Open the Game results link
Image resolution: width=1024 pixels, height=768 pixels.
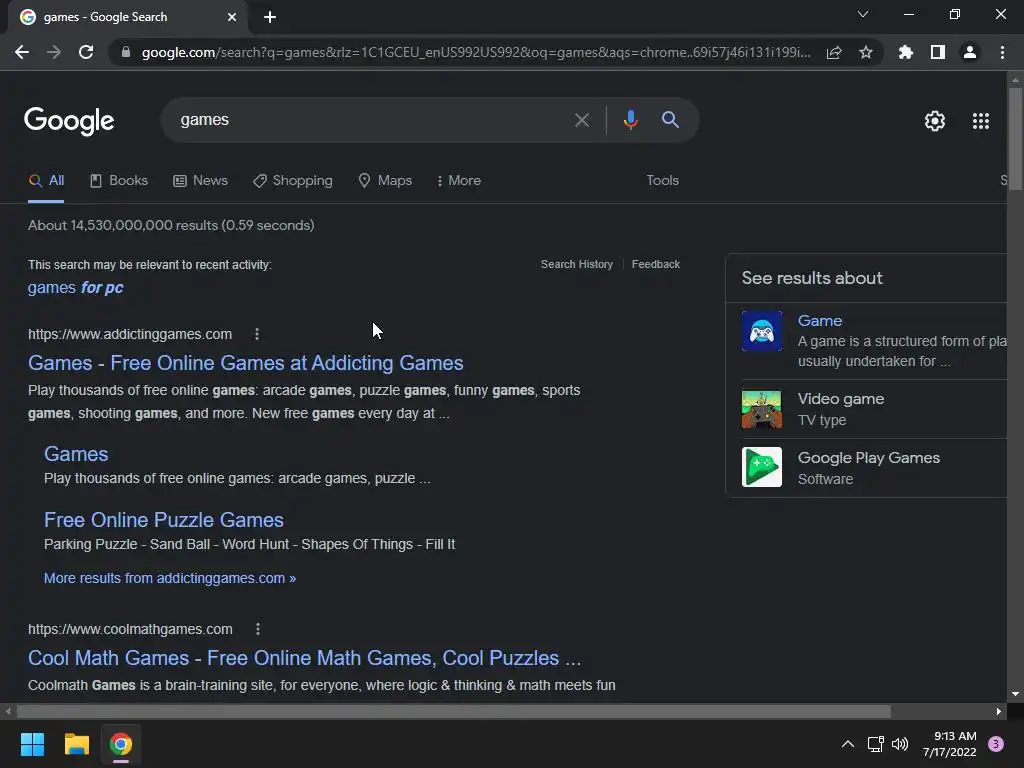(x=820, y=321)
